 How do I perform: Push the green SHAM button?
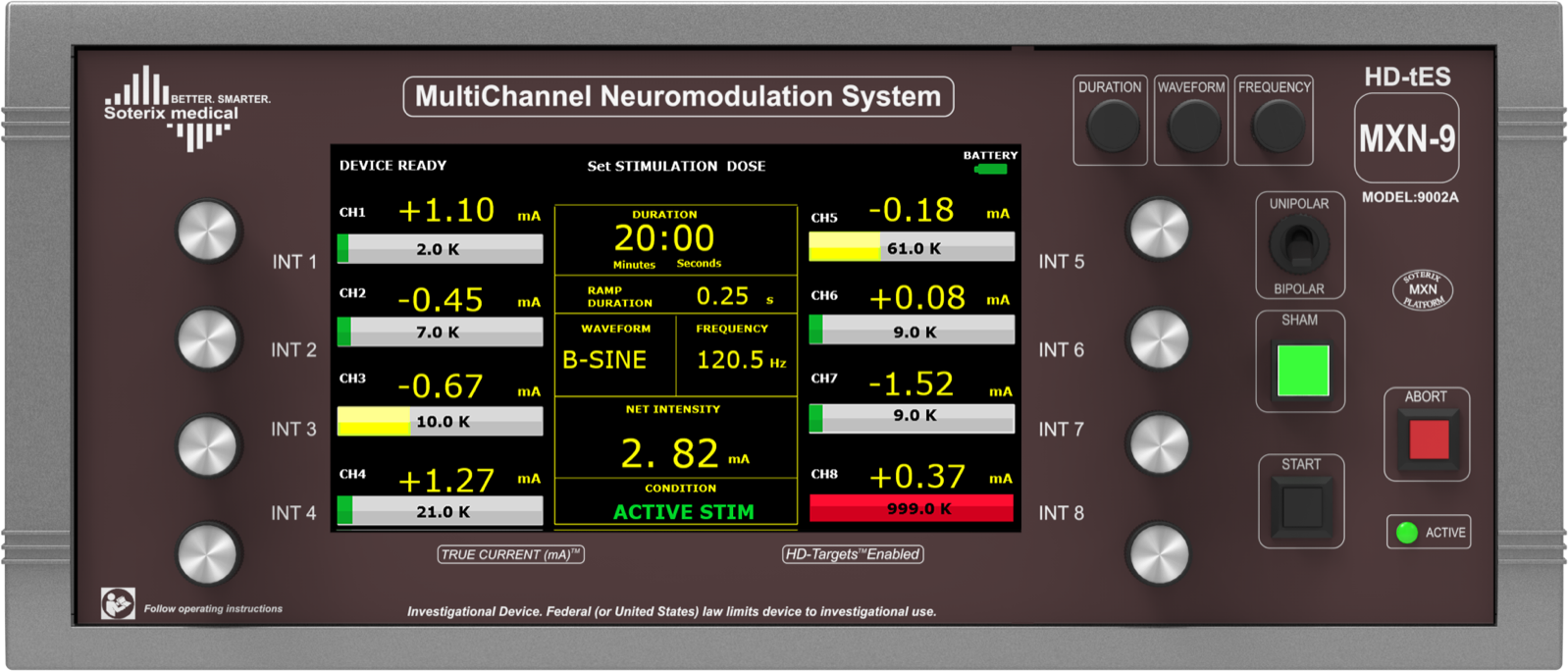tap(1302, 369)
